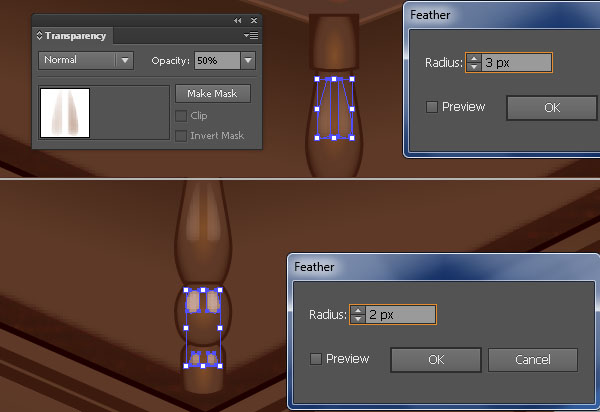Select the object thumbnail in Transparency panel
The height and width of the screenshot is (412, 600).
pyautogui.click(x=65, y=113)
